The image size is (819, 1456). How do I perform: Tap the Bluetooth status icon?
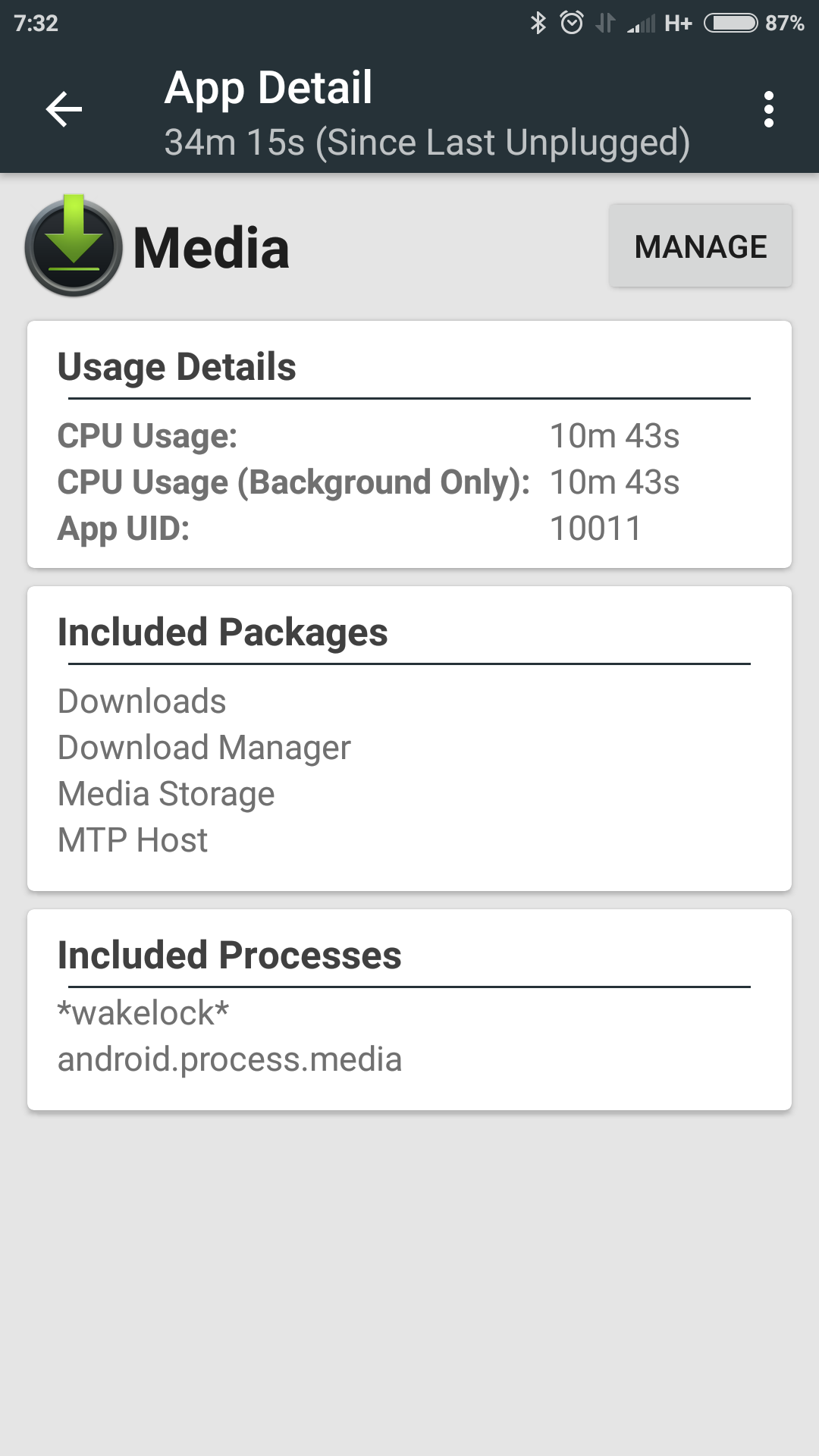click(538, 23)
